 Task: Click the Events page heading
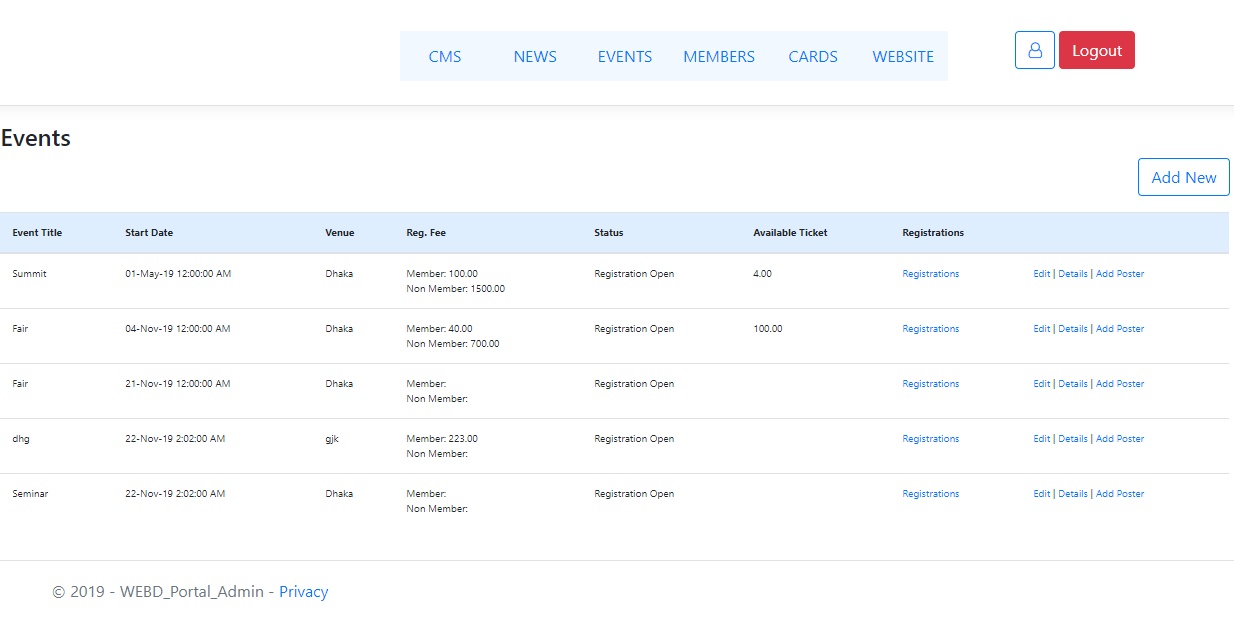click(x=36, y=138)
